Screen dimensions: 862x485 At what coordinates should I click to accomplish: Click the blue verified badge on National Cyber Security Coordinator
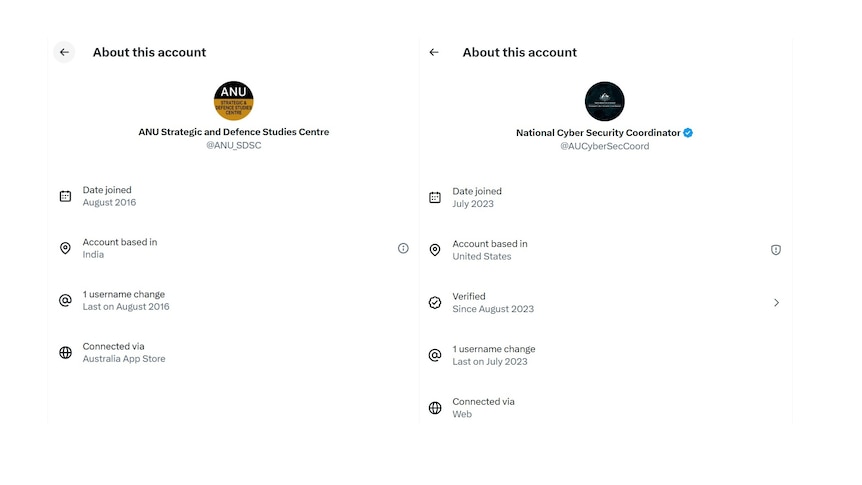tap(689, 133)
